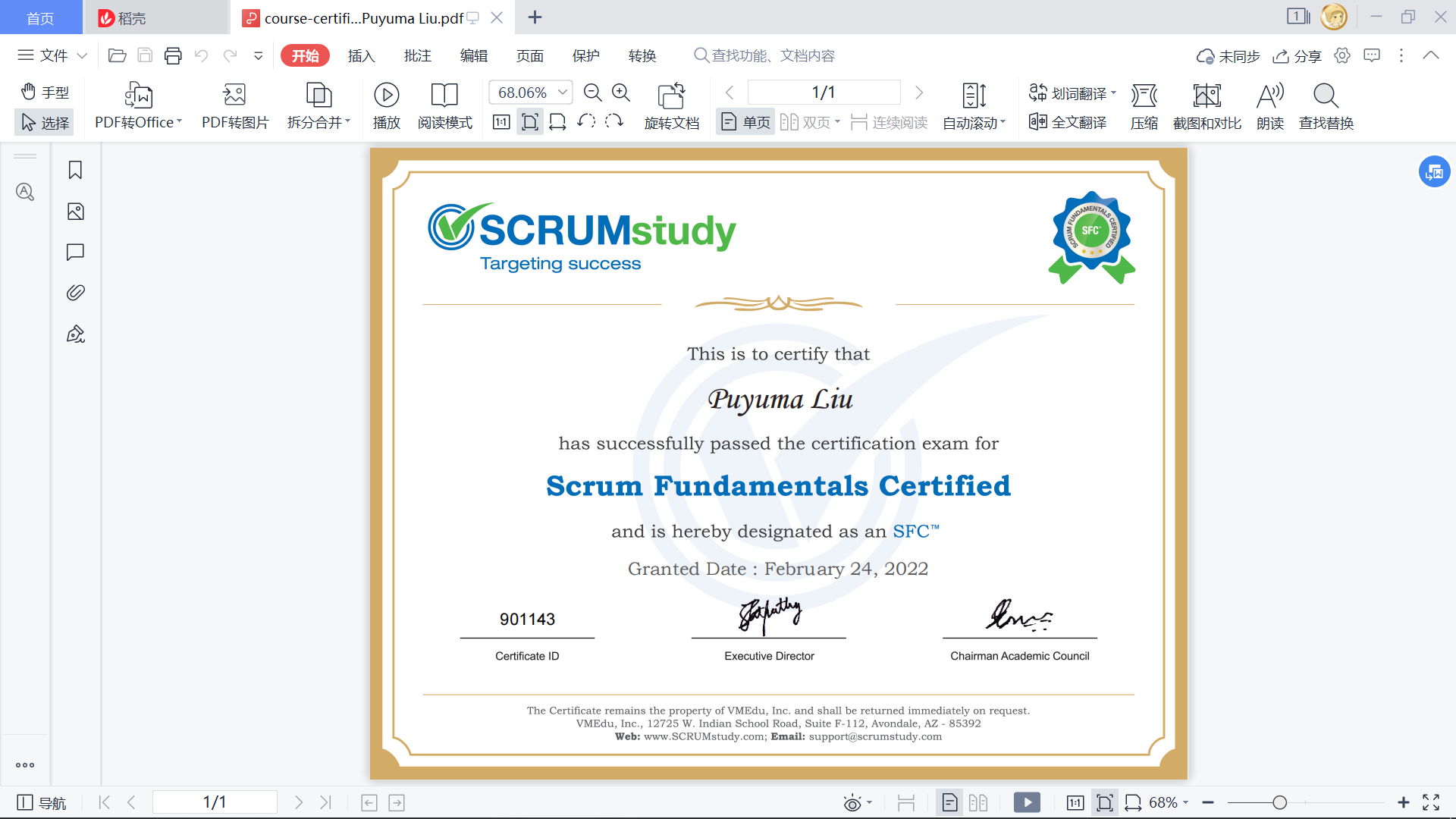
Task: Open the 批注 ribbon tab
Action: click(417, 55)
